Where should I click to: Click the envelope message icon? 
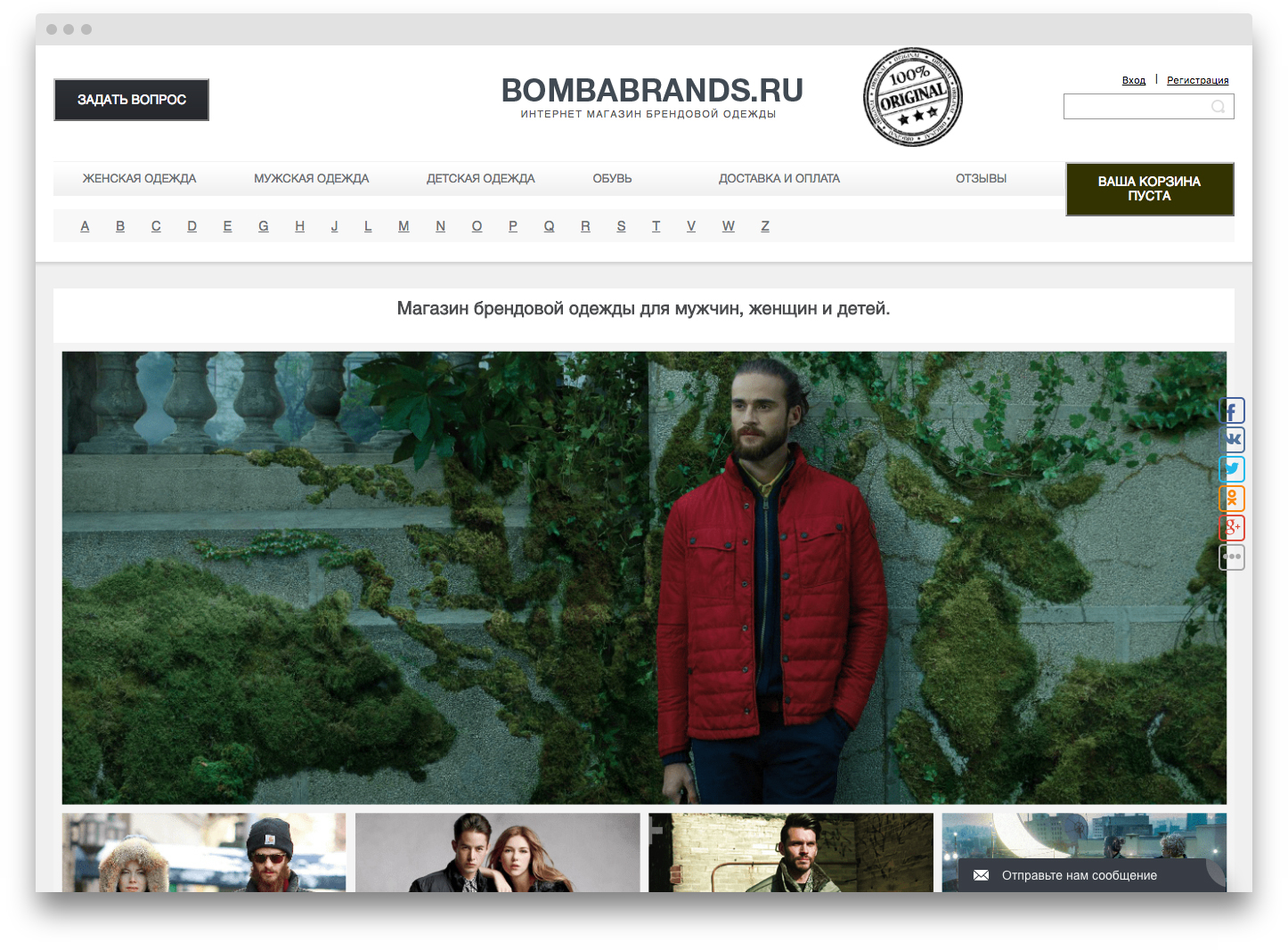(981, 875)
